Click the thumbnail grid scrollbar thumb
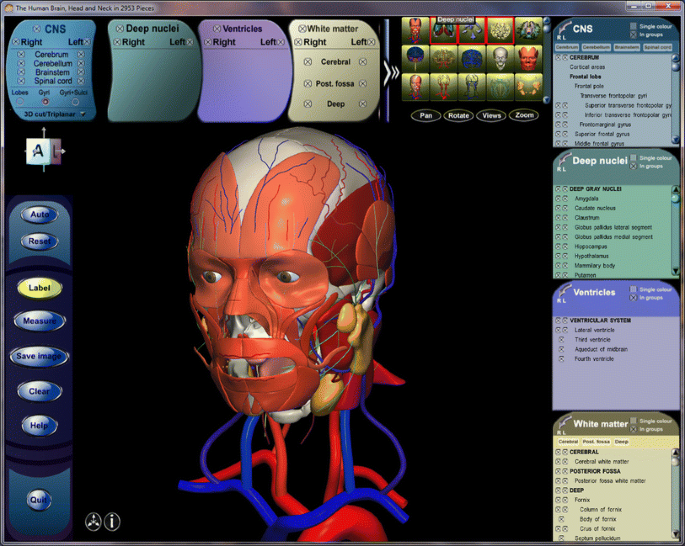The image size is (685, 546). [546, 28]
